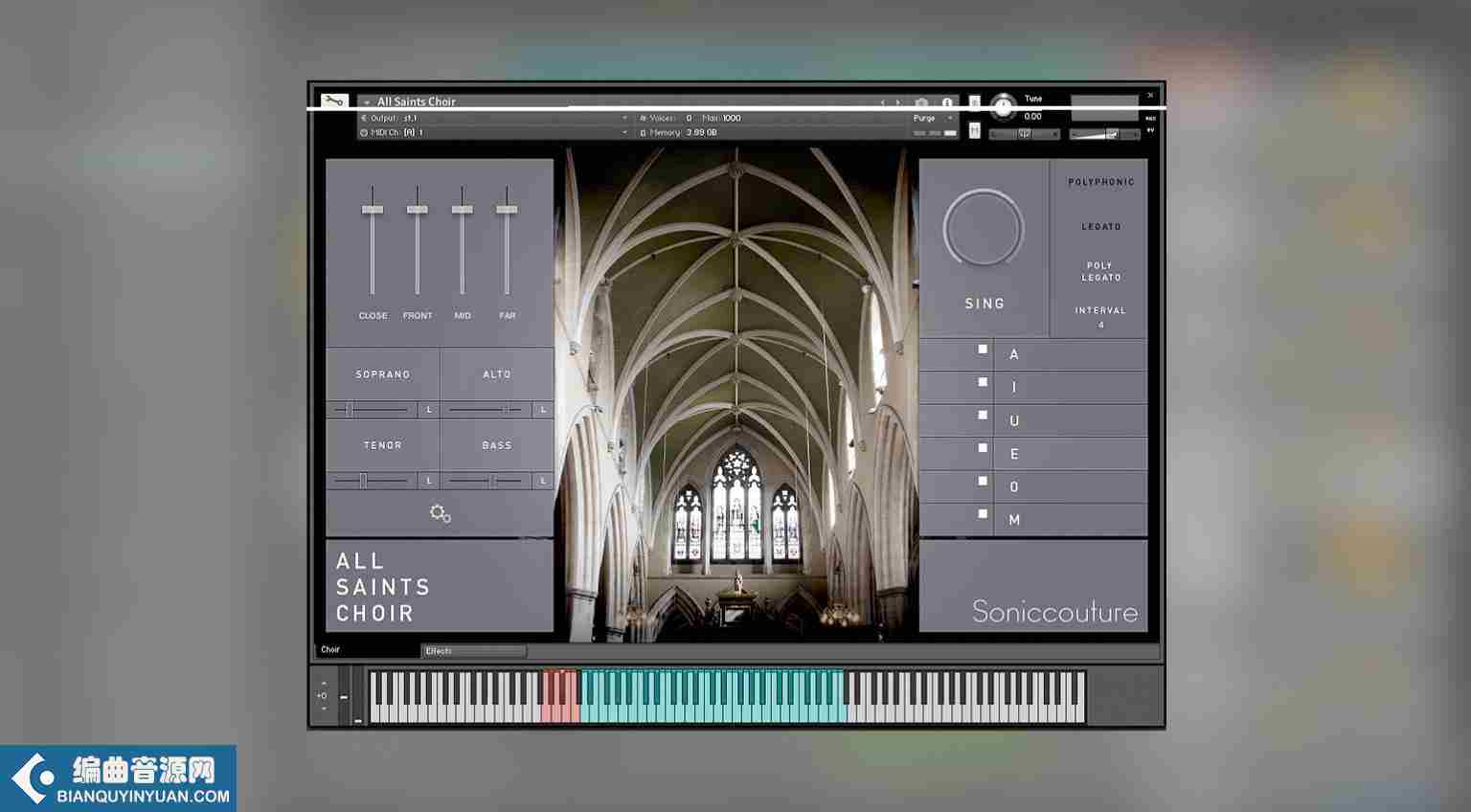Toggle the L button beside Alto slider
The image size is (1471, 812).
coord(543,410)
